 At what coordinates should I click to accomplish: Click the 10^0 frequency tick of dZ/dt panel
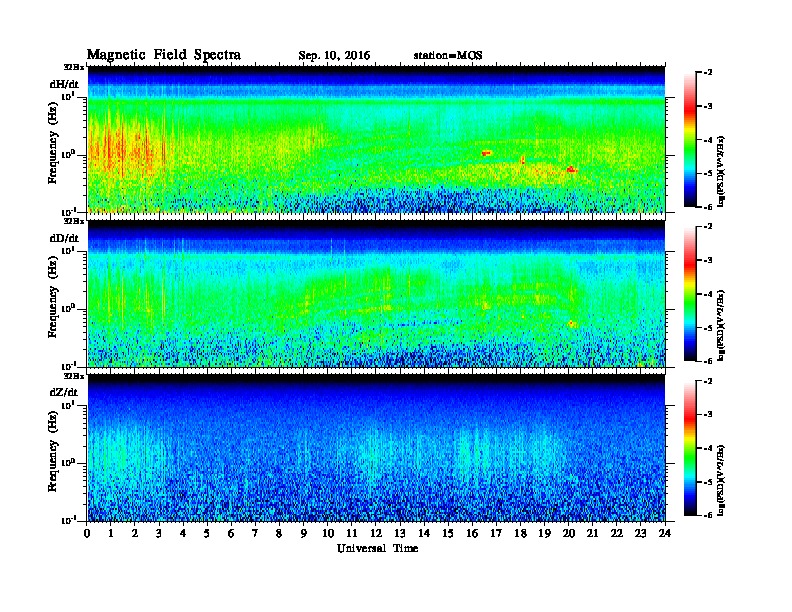click(67, 463)
